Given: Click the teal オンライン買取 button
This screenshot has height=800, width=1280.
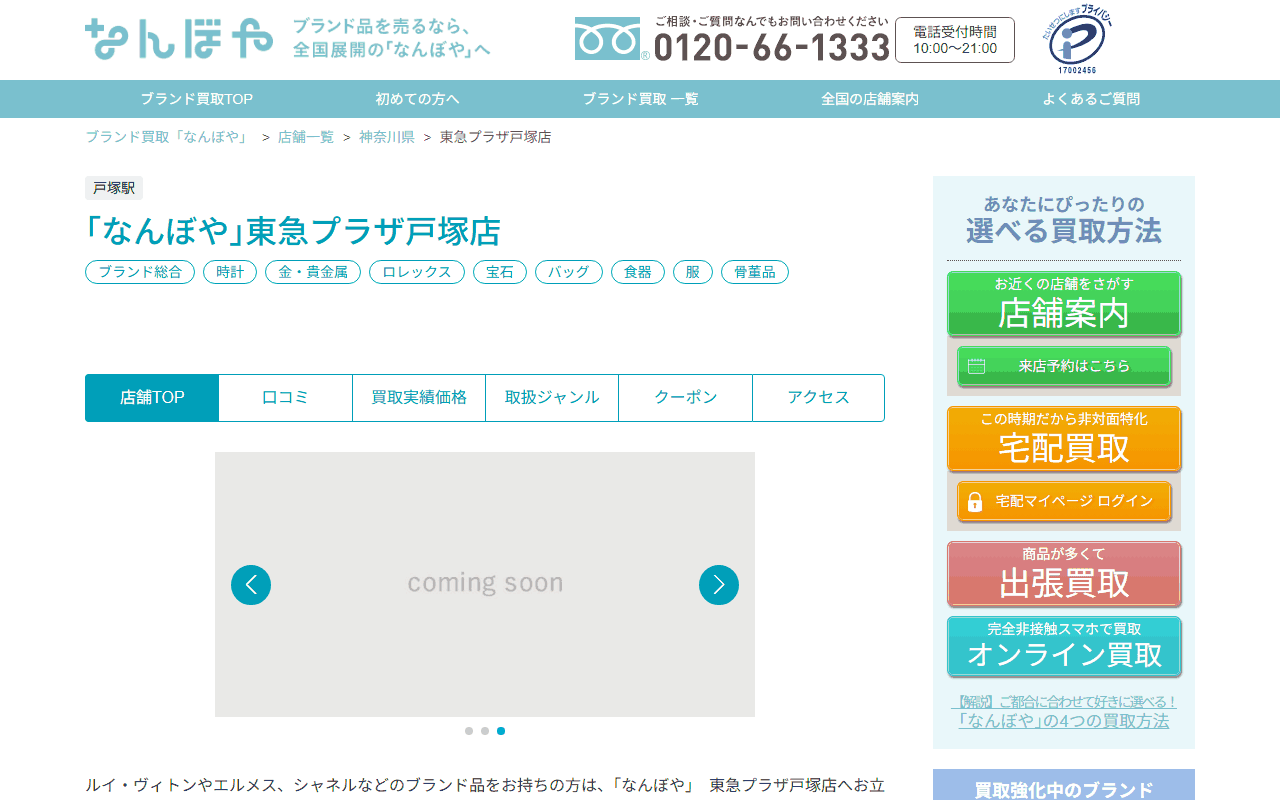Looking at the screenshot, I should pyautogui.click(x=1064, y=647).
